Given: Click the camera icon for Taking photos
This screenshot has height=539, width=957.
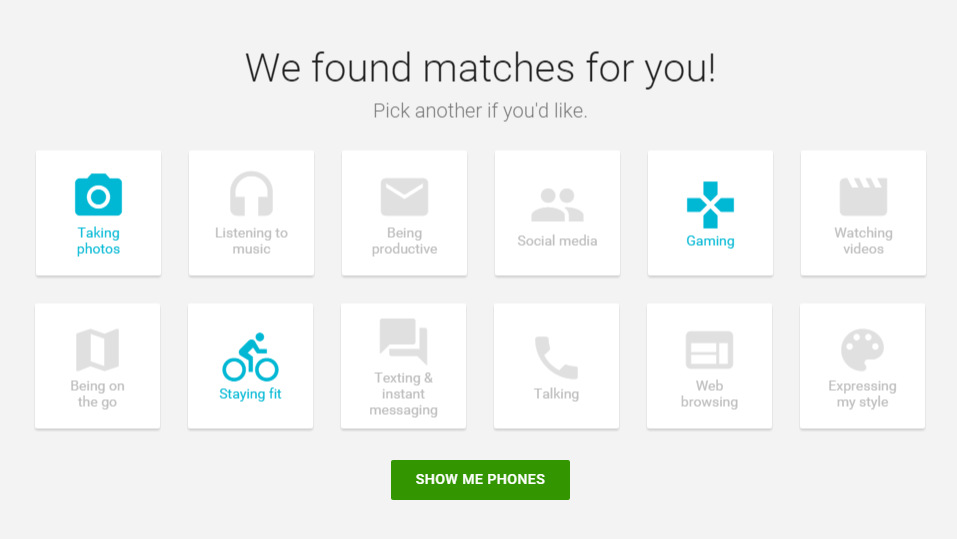Looking at the screenshot, I should 98,195.
